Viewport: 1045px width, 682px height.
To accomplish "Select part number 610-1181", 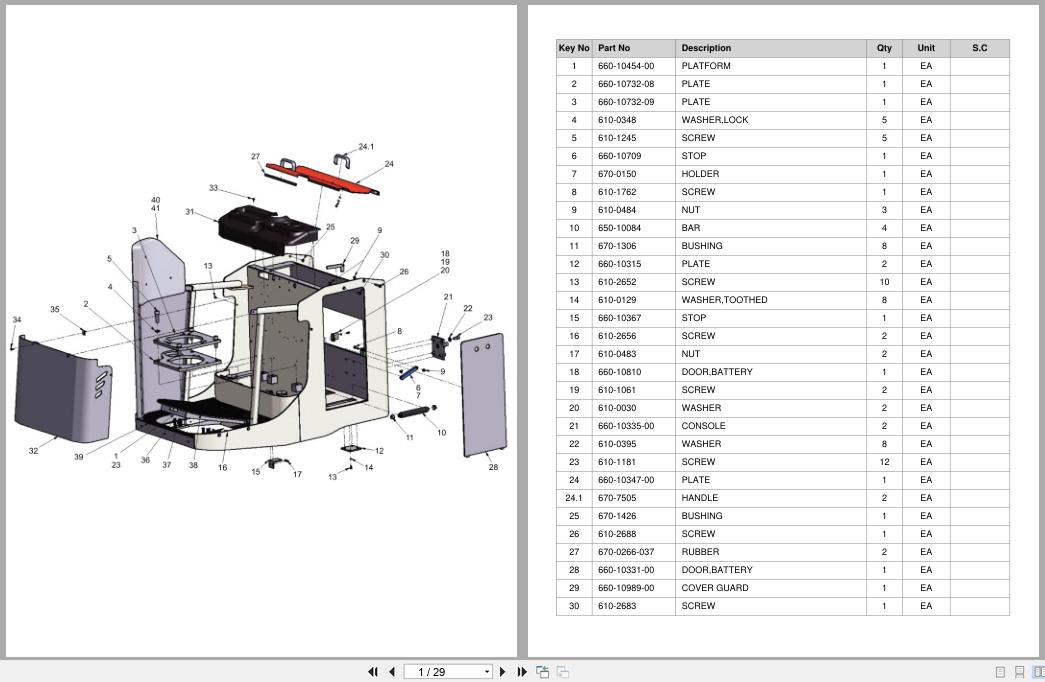I will (617, 462).
